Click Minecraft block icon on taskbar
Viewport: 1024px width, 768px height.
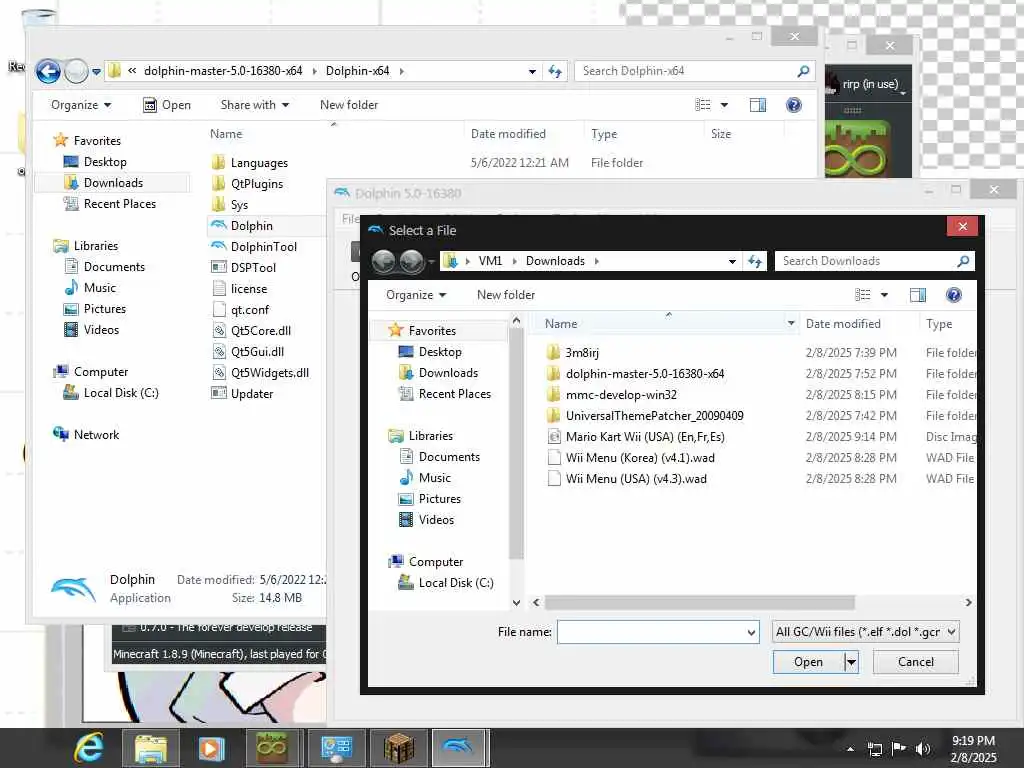point(399,748)
